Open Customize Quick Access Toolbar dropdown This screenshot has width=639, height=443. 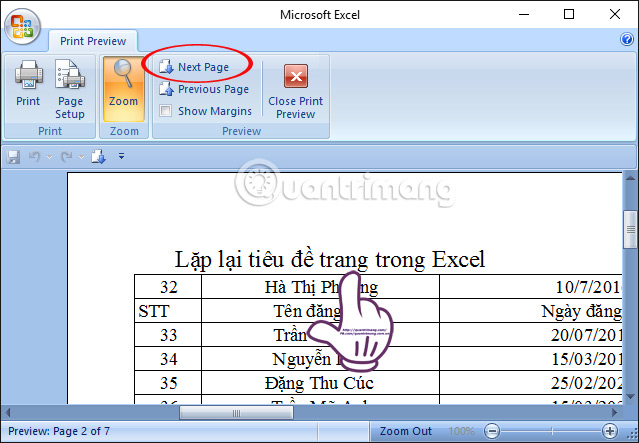pos(121,156)
